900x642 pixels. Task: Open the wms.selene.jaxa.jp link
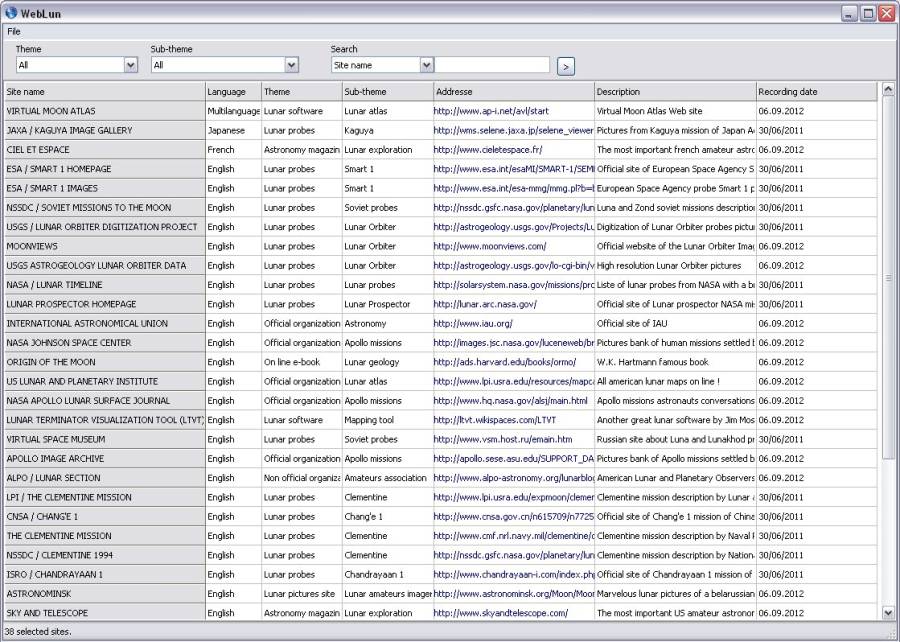513,131
